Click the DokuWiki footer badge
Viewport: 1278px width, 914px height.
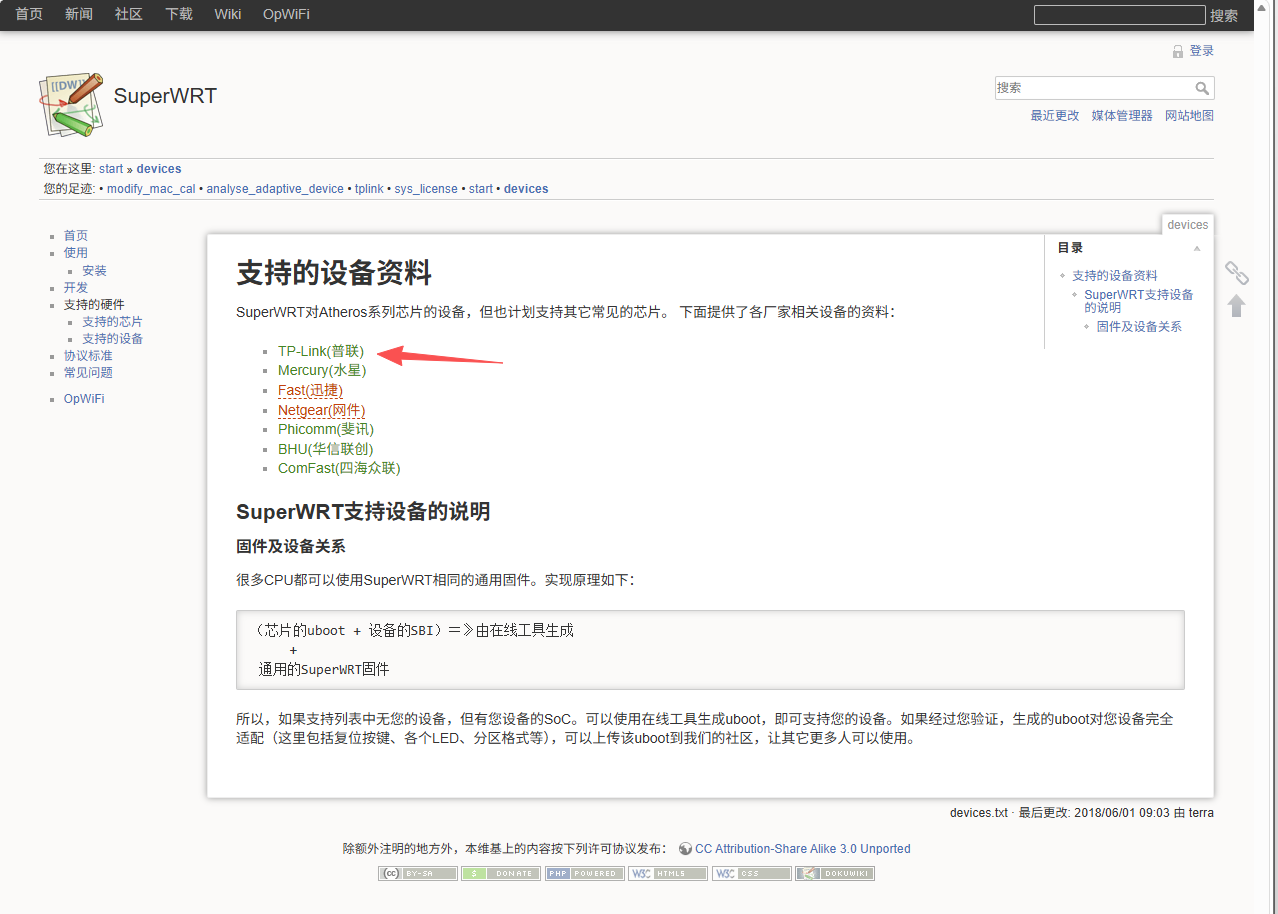click(835, 873)
